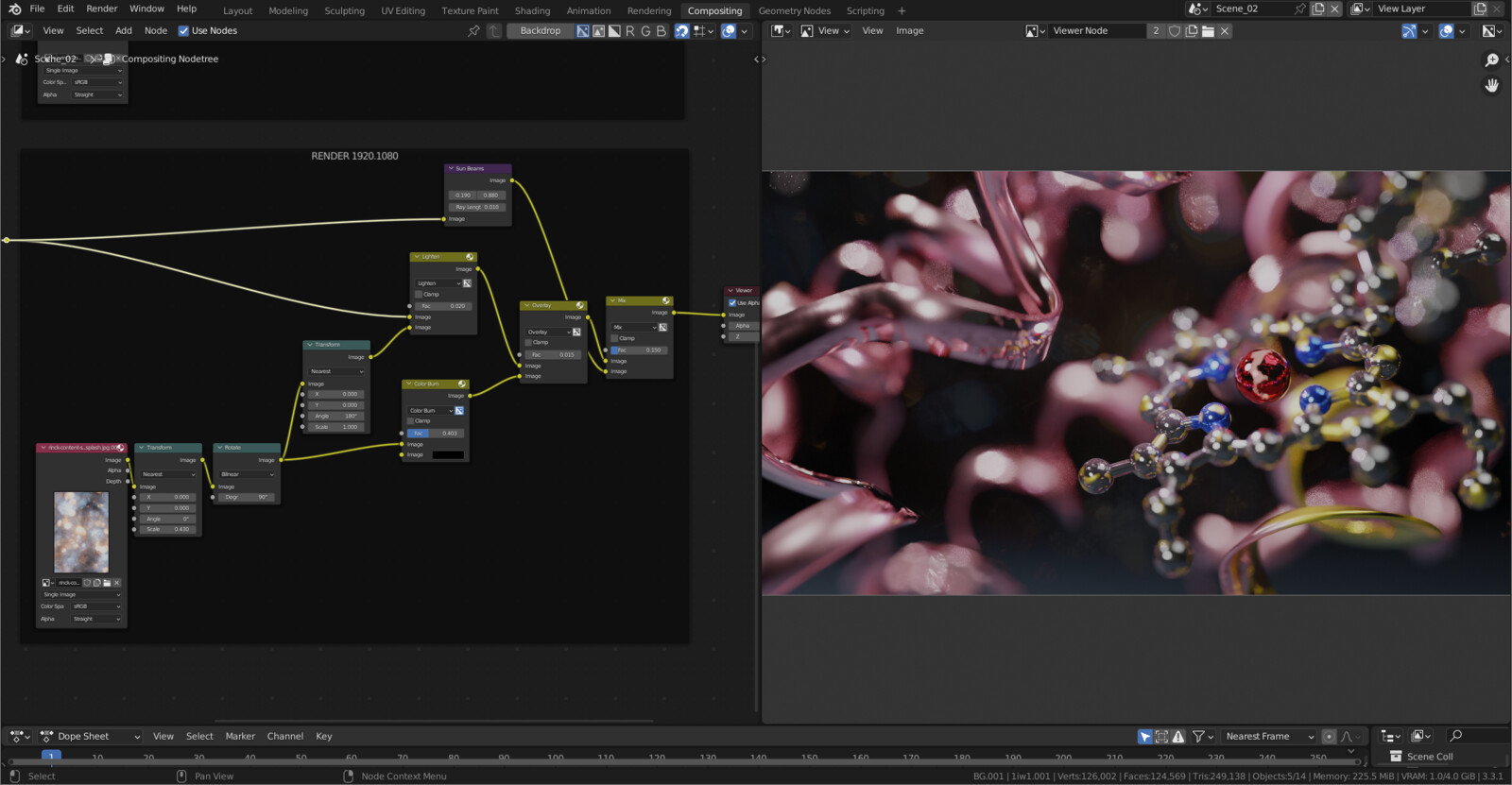Toggle Only Show Errors warning icon

[x=1178, y=736]
